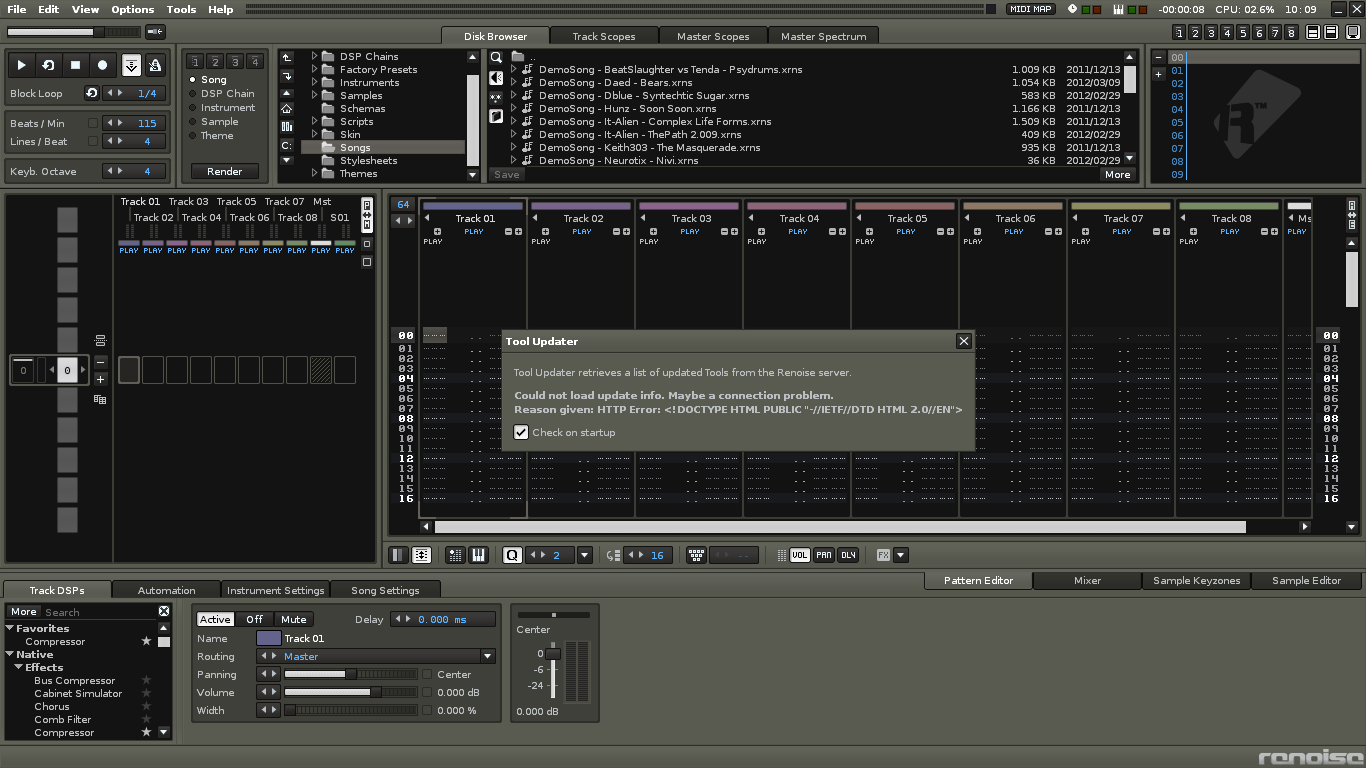Screen dimensions: 1366x768
Task: Collapse the Favorites section
Action: 10,628
